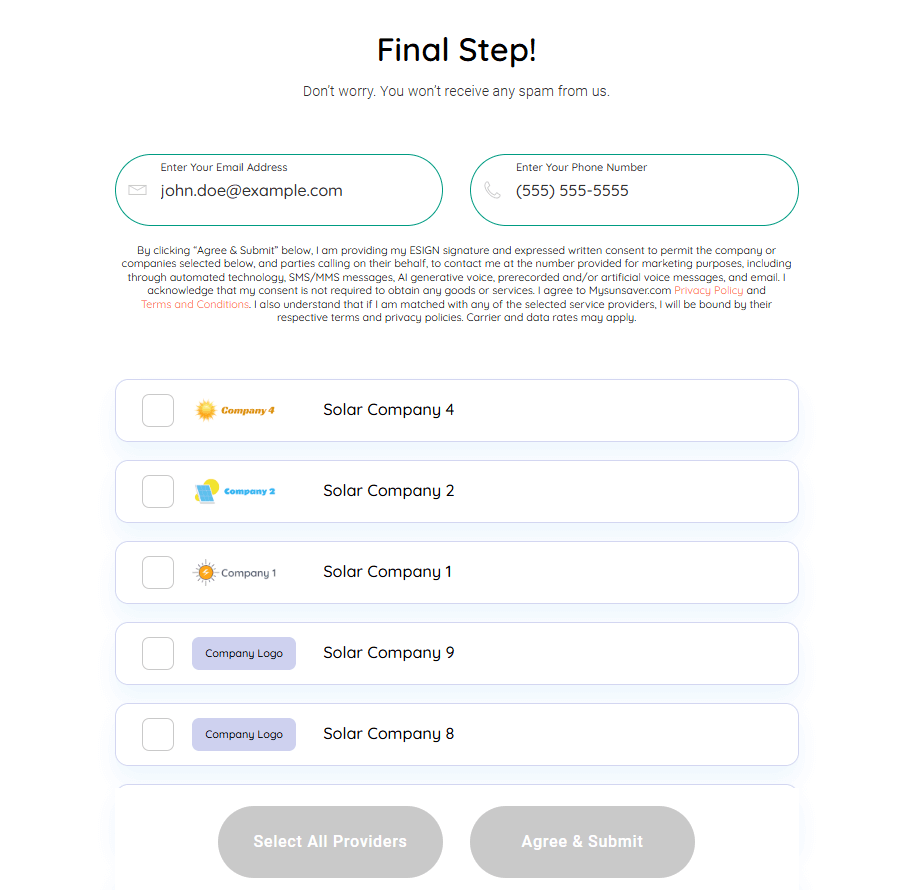
Task: Click the Solar Company 4 name label
Action: click(388, 410)
